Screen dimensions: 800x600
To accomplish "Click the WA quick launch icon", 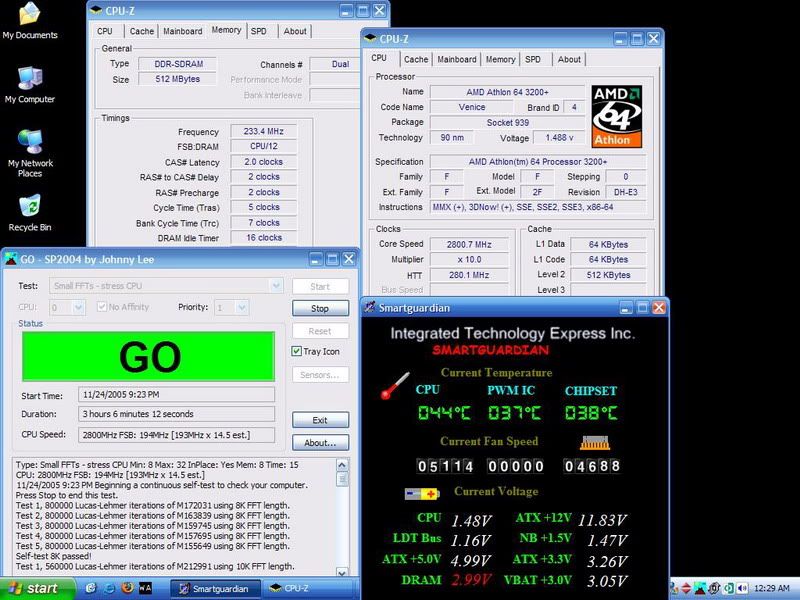I will click(145, 588).
